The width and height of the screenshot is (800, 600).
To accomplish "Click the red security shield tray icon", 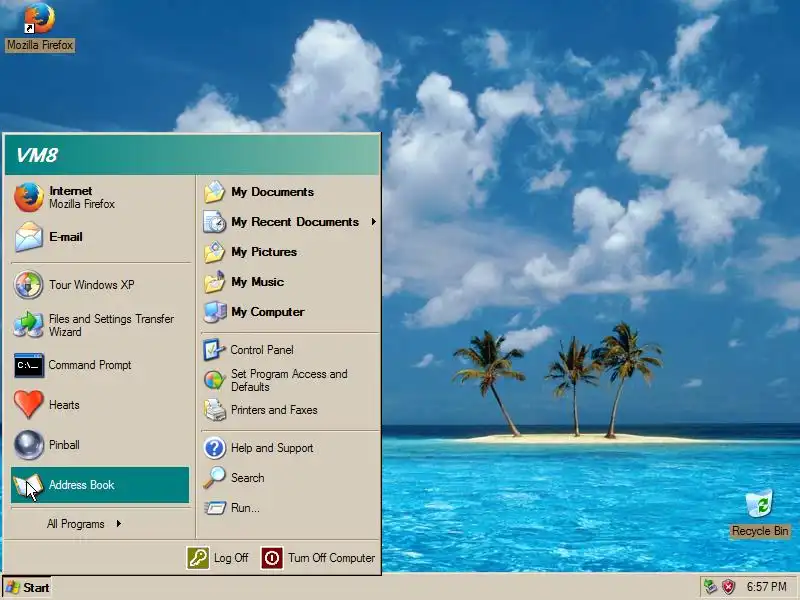I will [x=729, y=587].
